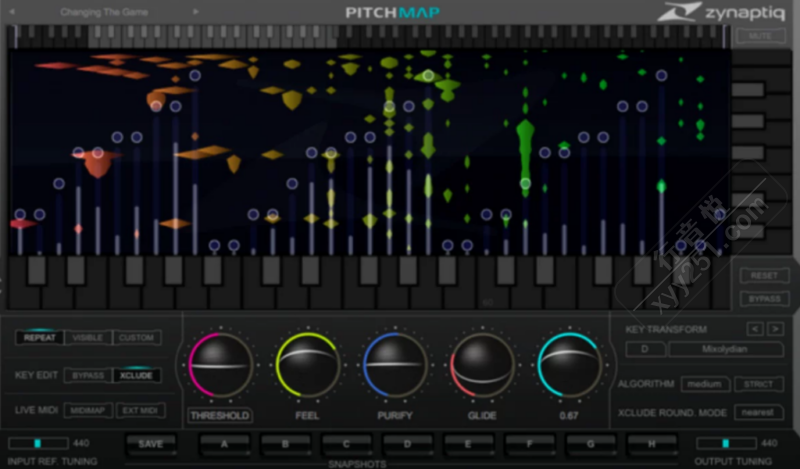Select the VISIBLE mapping mode
The image size is (800, 469).
click(88, 337)
